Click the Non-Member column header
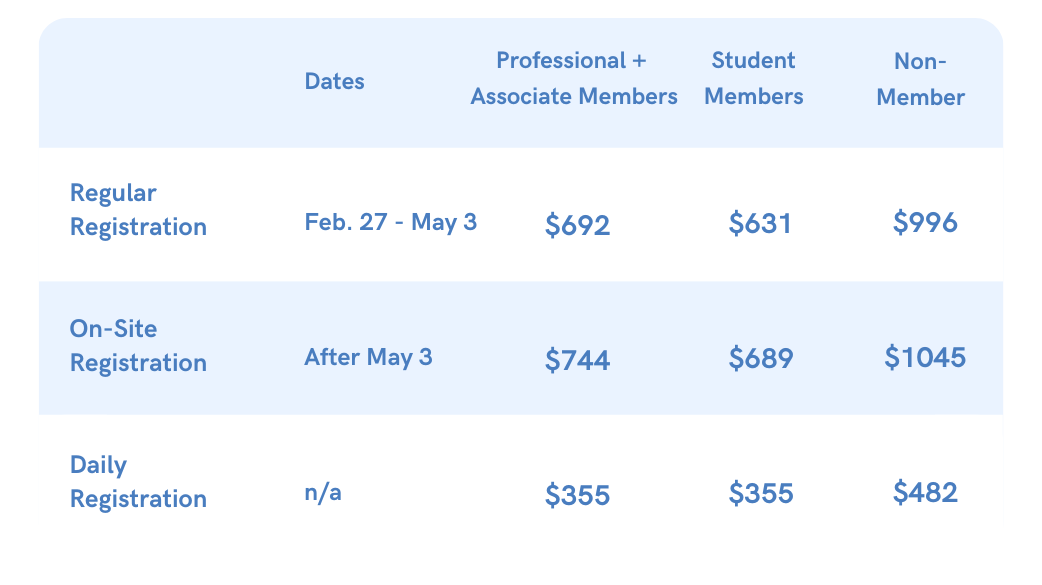 920,79
